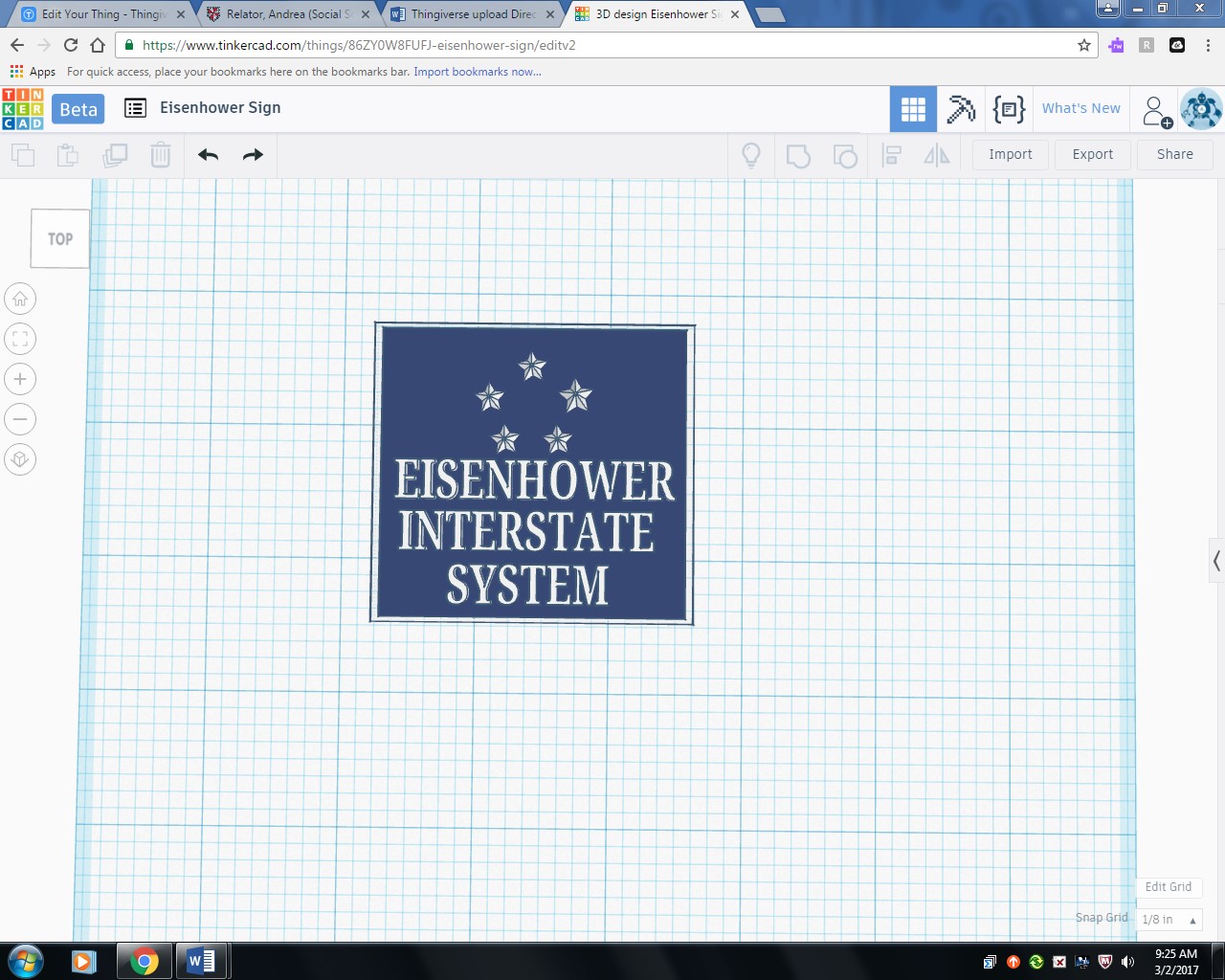Click the address bar URL
Viewport: 1225px width, 980px height.
pos(359,45)
